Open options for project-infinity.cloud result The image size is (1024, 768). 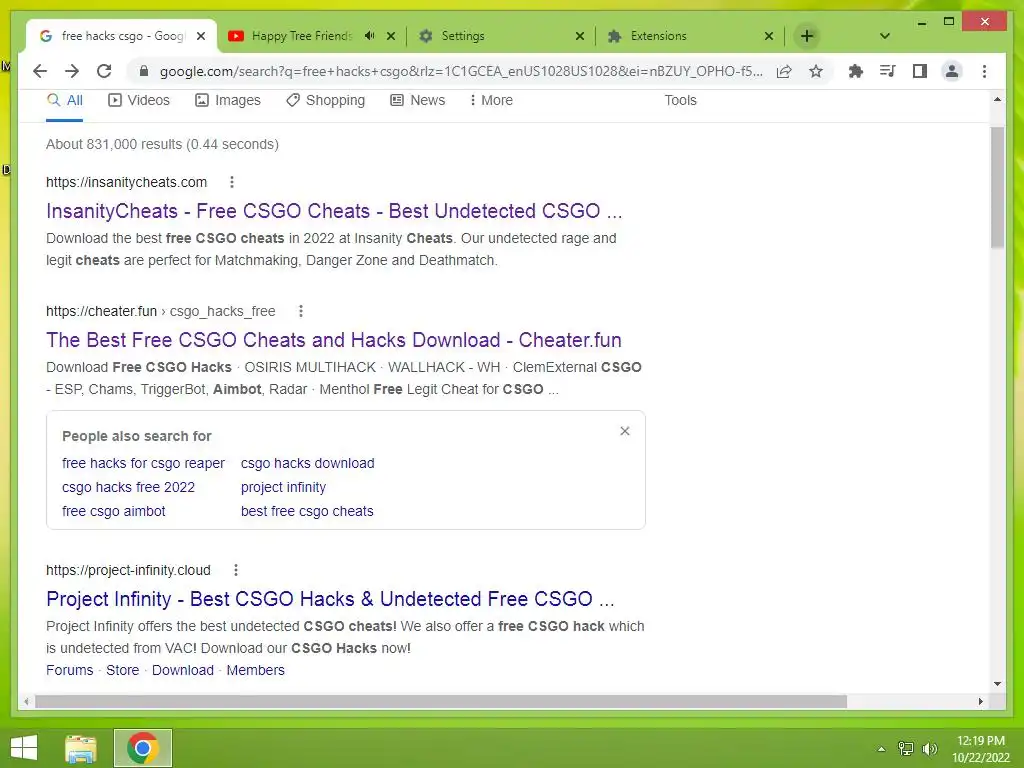(236, 570)
